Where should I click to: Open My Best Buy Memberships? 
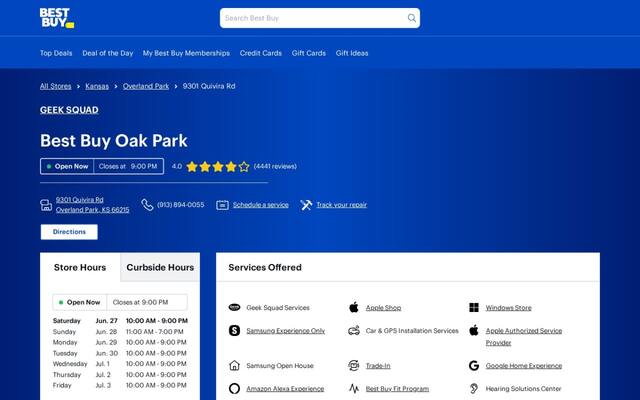(x=186, y=53)
